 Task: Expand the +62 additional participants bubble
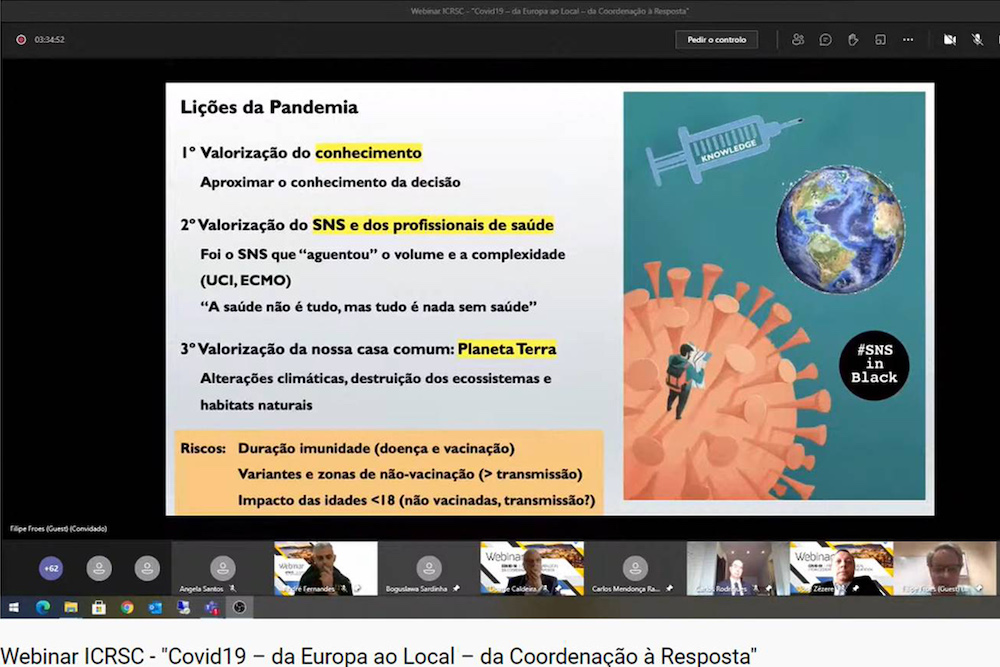point(50,568)
